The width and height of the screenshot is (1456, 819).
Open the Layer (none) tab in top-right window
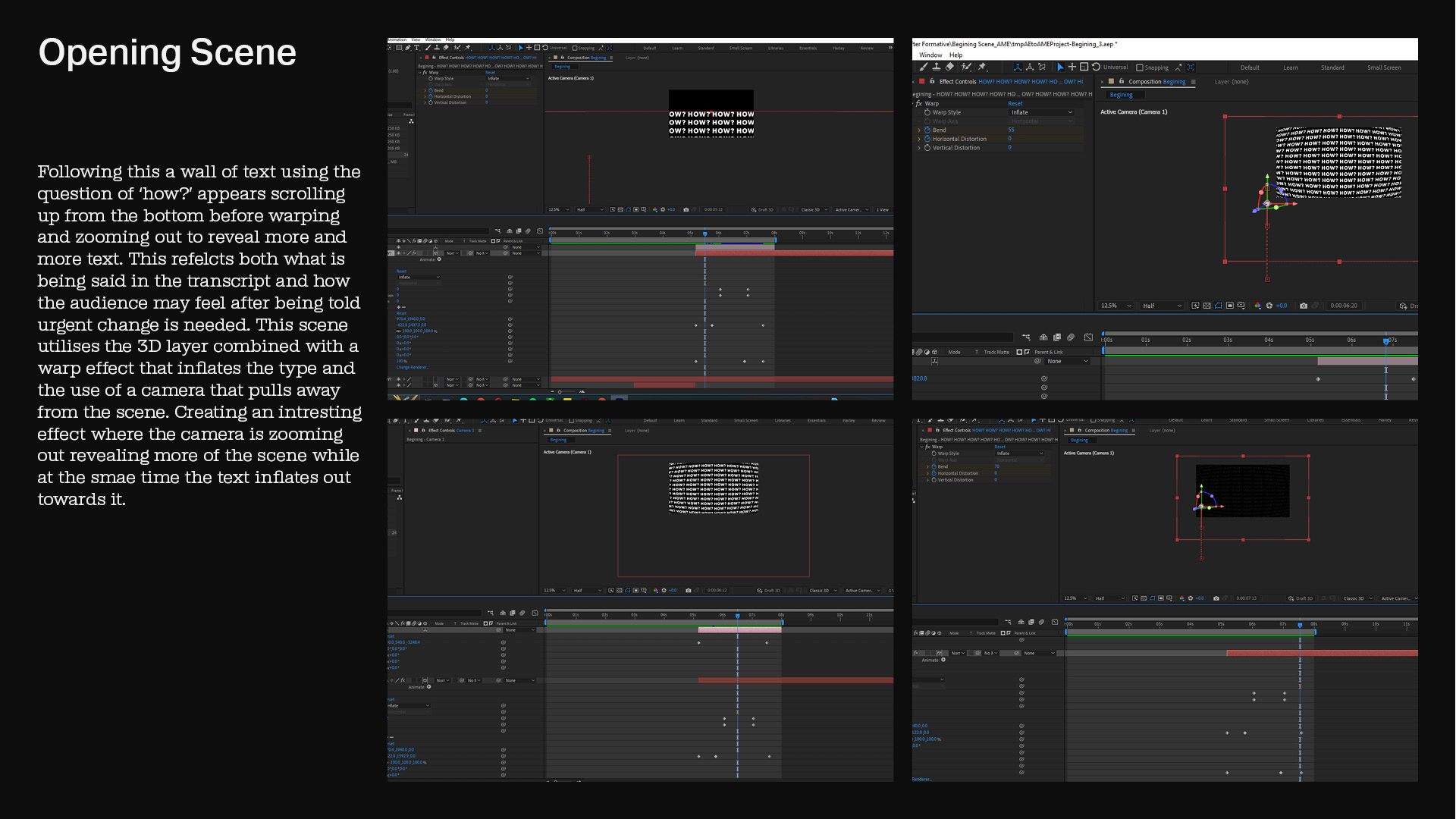click(1232, 82)
